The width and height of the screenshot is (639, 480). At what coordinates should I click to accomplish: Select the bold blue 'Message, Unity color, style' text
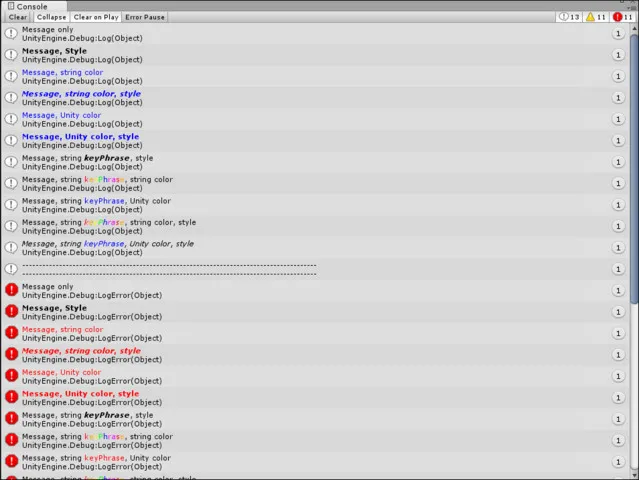80,137
